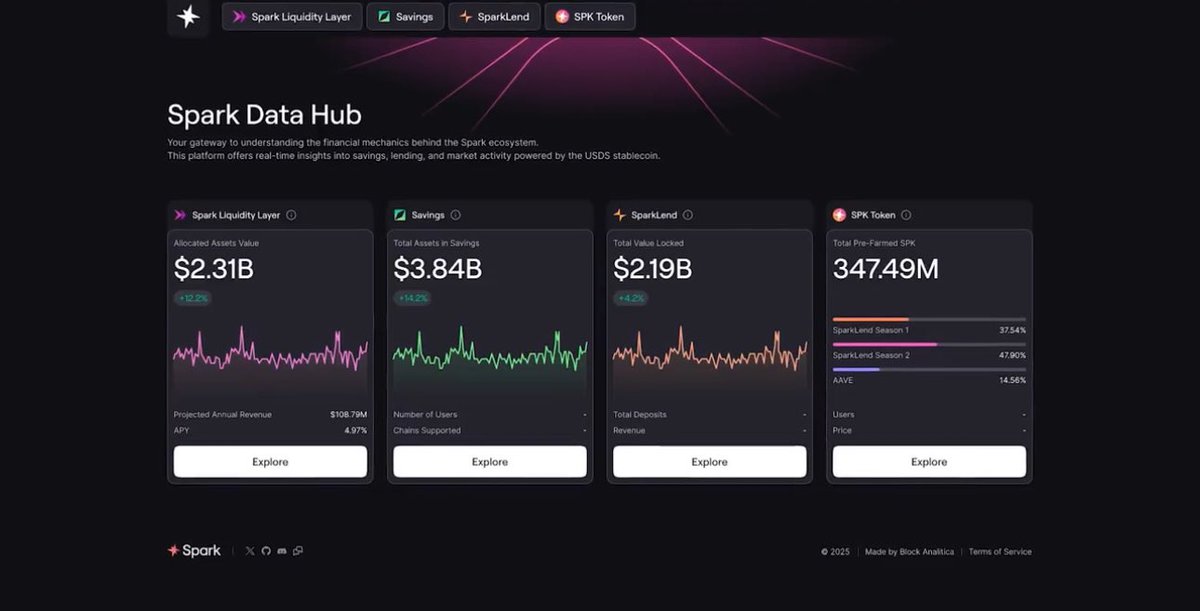Explore the Savings card
Screen dimensions: 1200x611
490,462
